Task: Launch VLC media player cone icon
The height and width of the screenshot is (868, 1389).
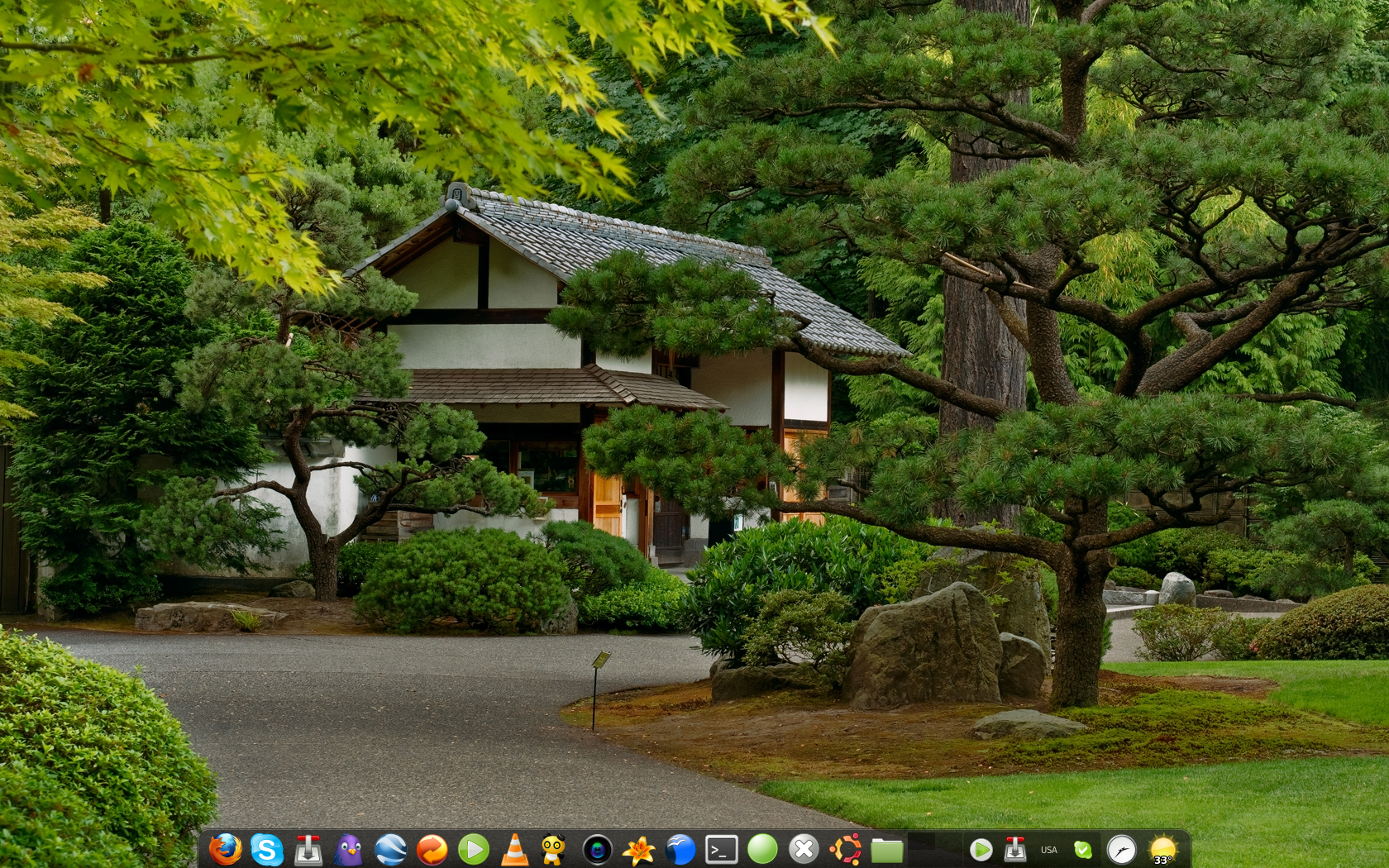Action: 514,849
